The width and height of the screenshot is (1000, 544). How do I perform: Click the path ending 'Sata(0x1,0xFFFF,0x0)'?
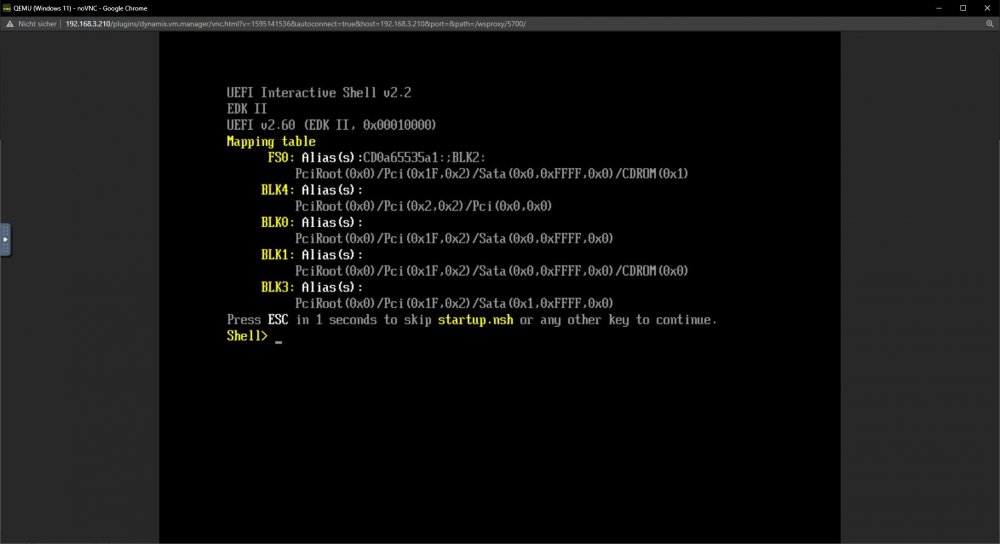(x=454, y=304)
